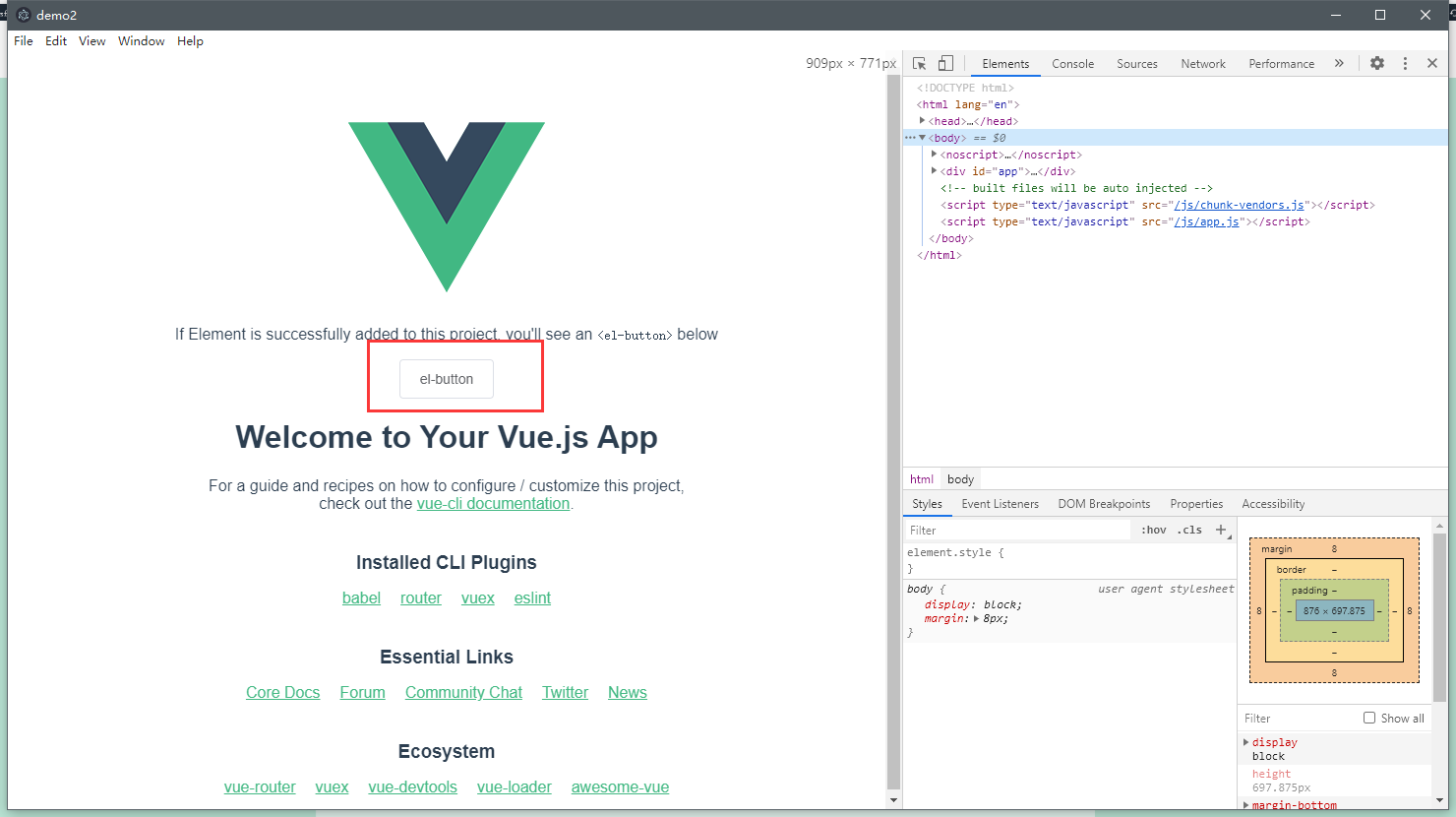Image resolution: width=1456 pixels, height=817 pixels.
Task: Open the eslint plugin link
Action: click(x=532, y=597)
